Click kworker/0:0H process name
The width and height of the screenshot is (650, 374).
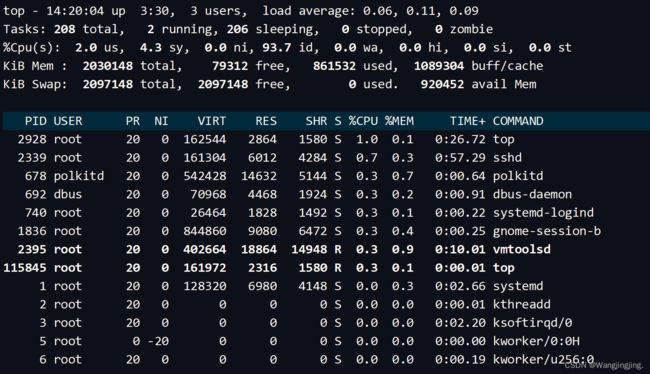tap(536, 341)
